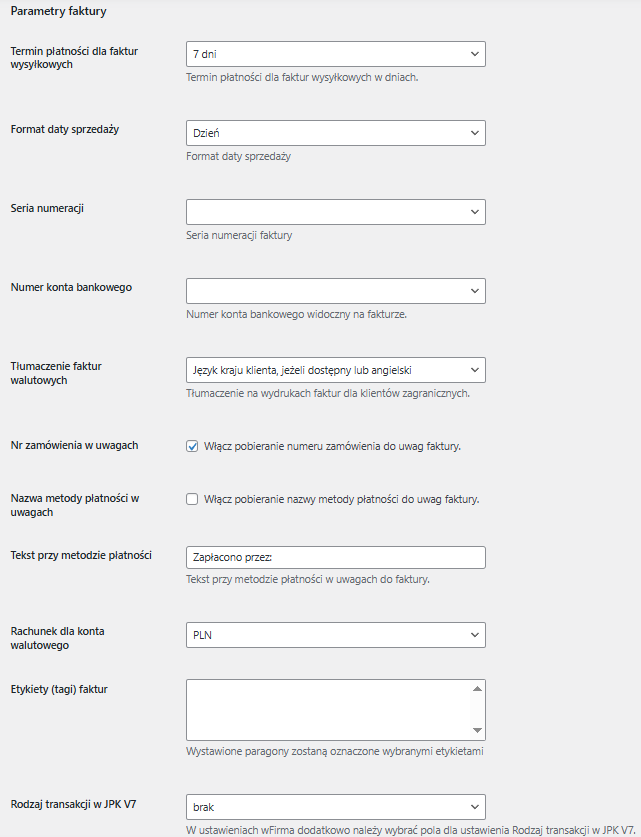Click the tags list scrollbar down arrow
Screen dimensions: 641x837
tap(477, 731)
